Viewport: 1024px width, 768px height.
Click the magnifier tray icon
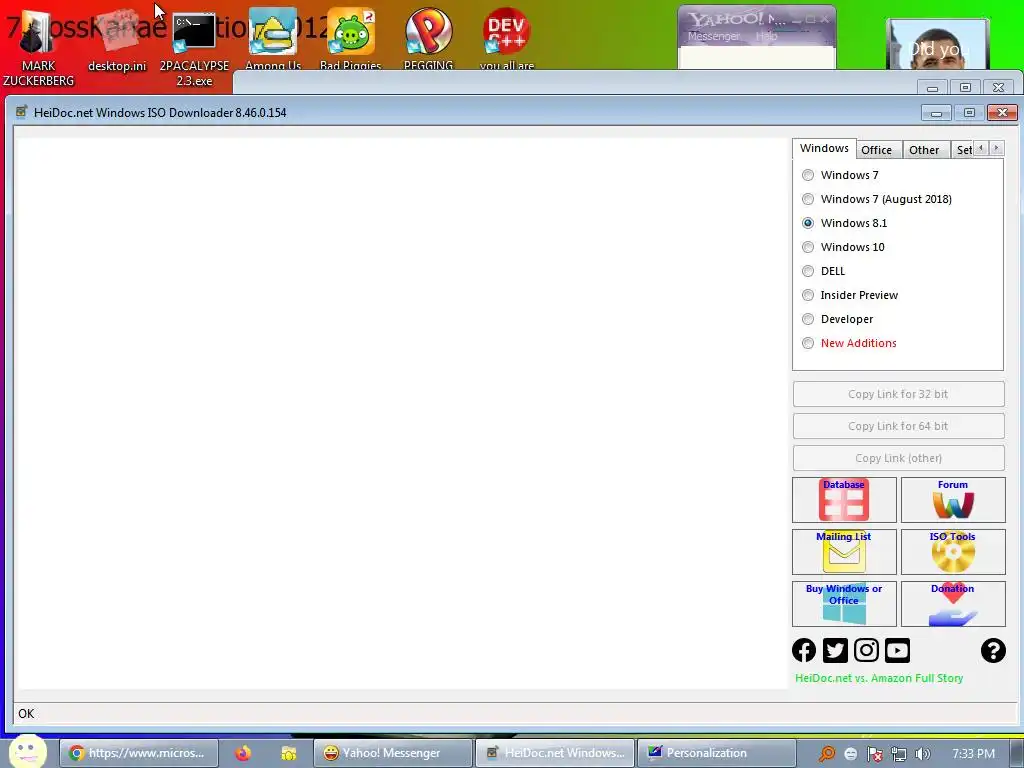(827, 754)
